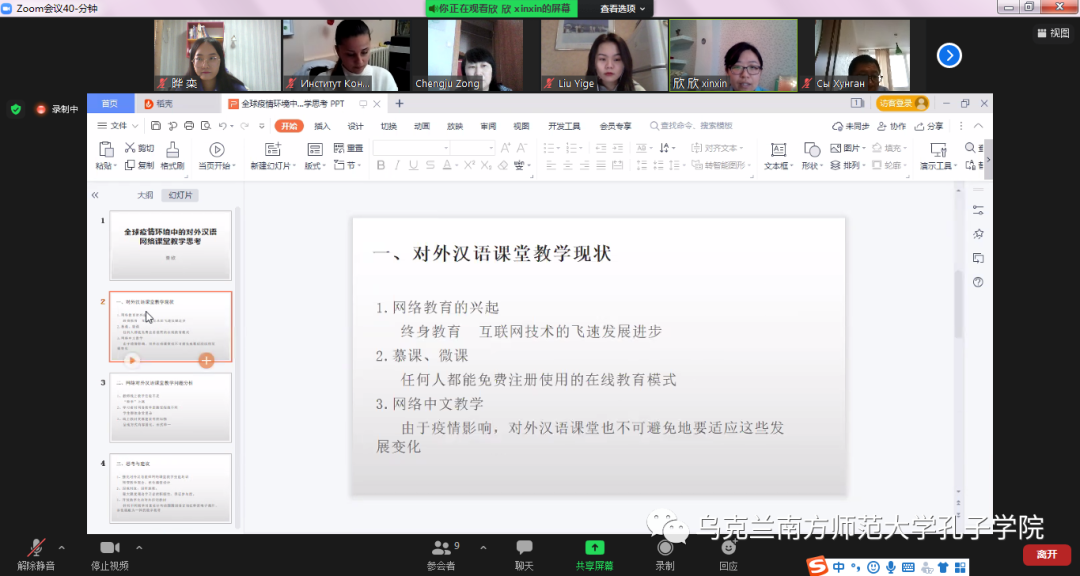The height and width of the screenshot is (576, 1080).
Task: Open Zoom reactions menu
Action: tap(728, 555)
